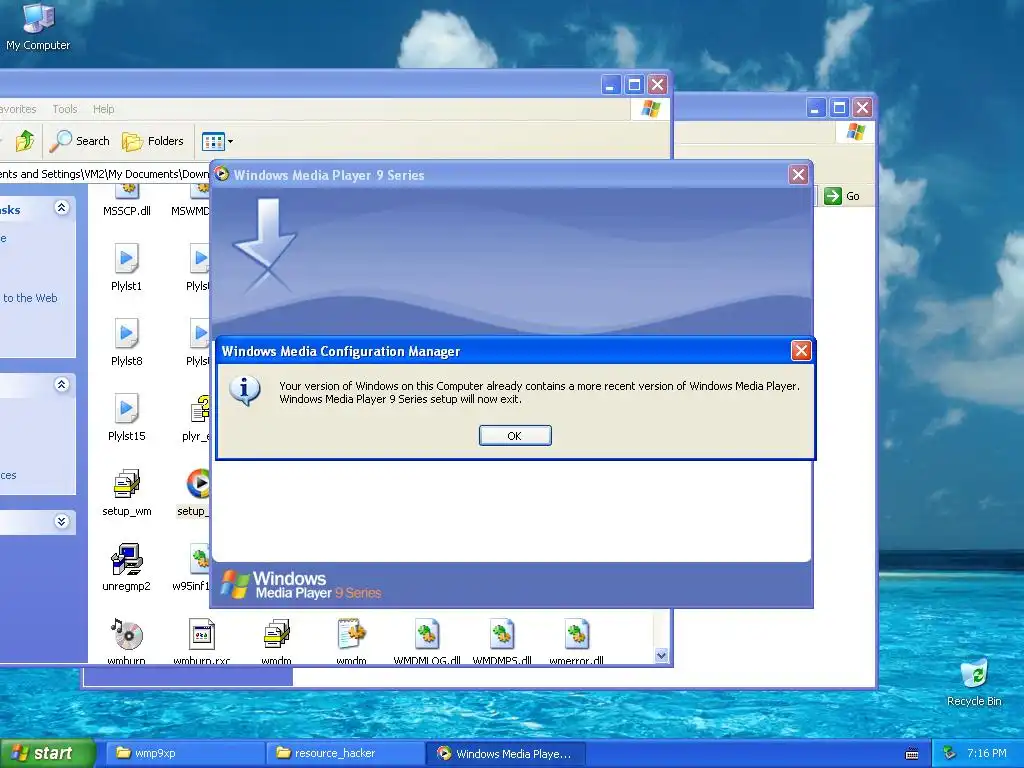Close the Windows Media Player 9 Series setup window

(x=798, y=174)
